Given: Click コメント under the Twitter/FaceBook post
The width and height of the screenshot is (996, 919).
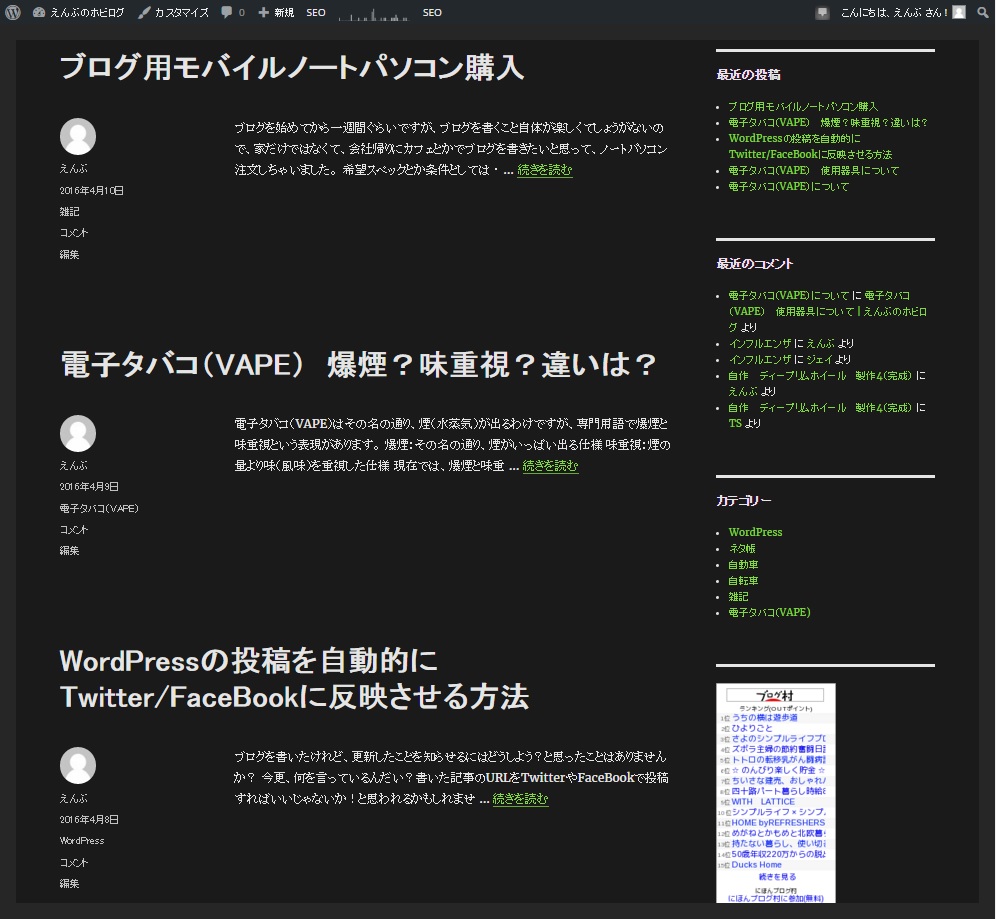Looking at the screenshot, I should [x=74, y=862].
